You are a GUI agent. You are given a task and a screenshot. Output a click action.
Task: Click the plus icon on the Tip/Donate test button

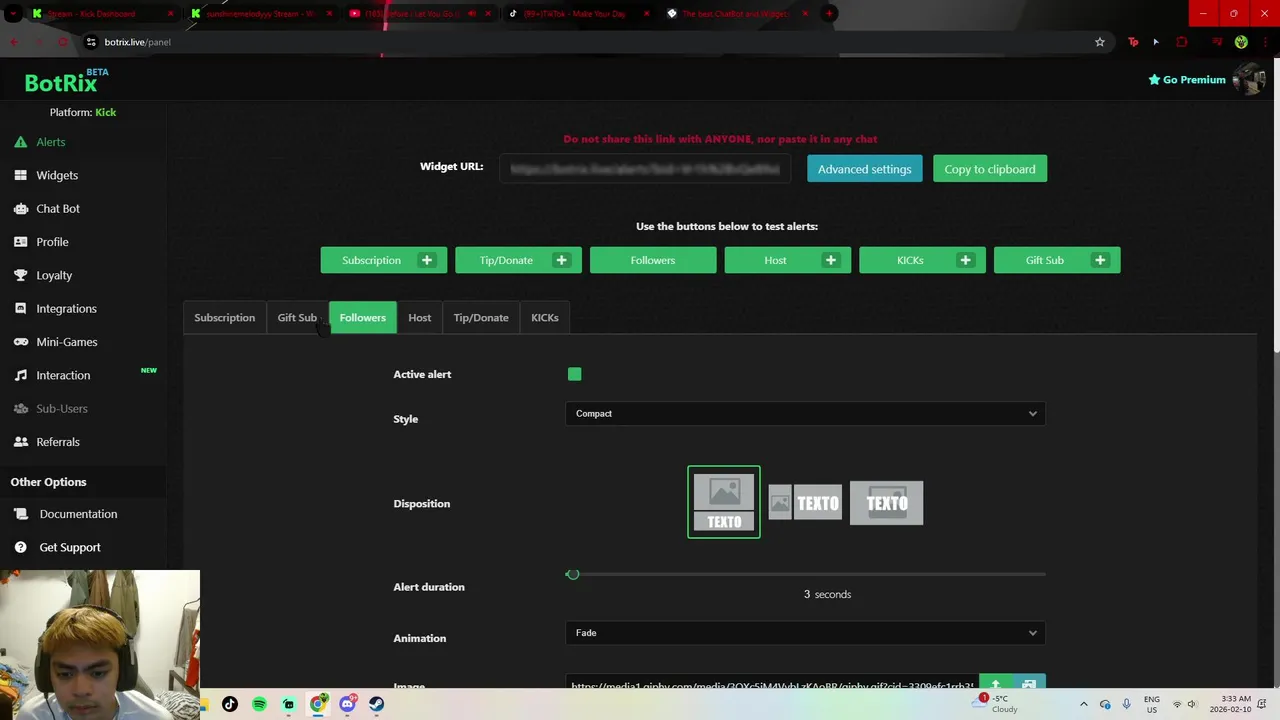pyautogui.click(x=561, y=260)
